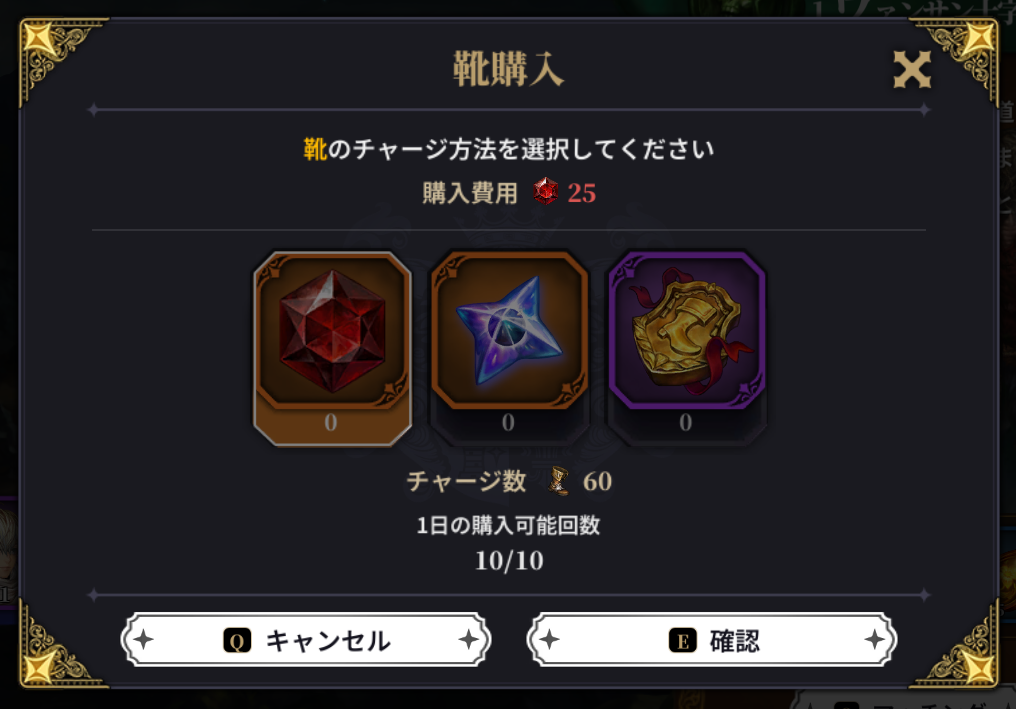Image resolution: width=1016 pixels, height=709 pixels.
Task: Click the 0 count under red gem
Action: tap(330, 423)
